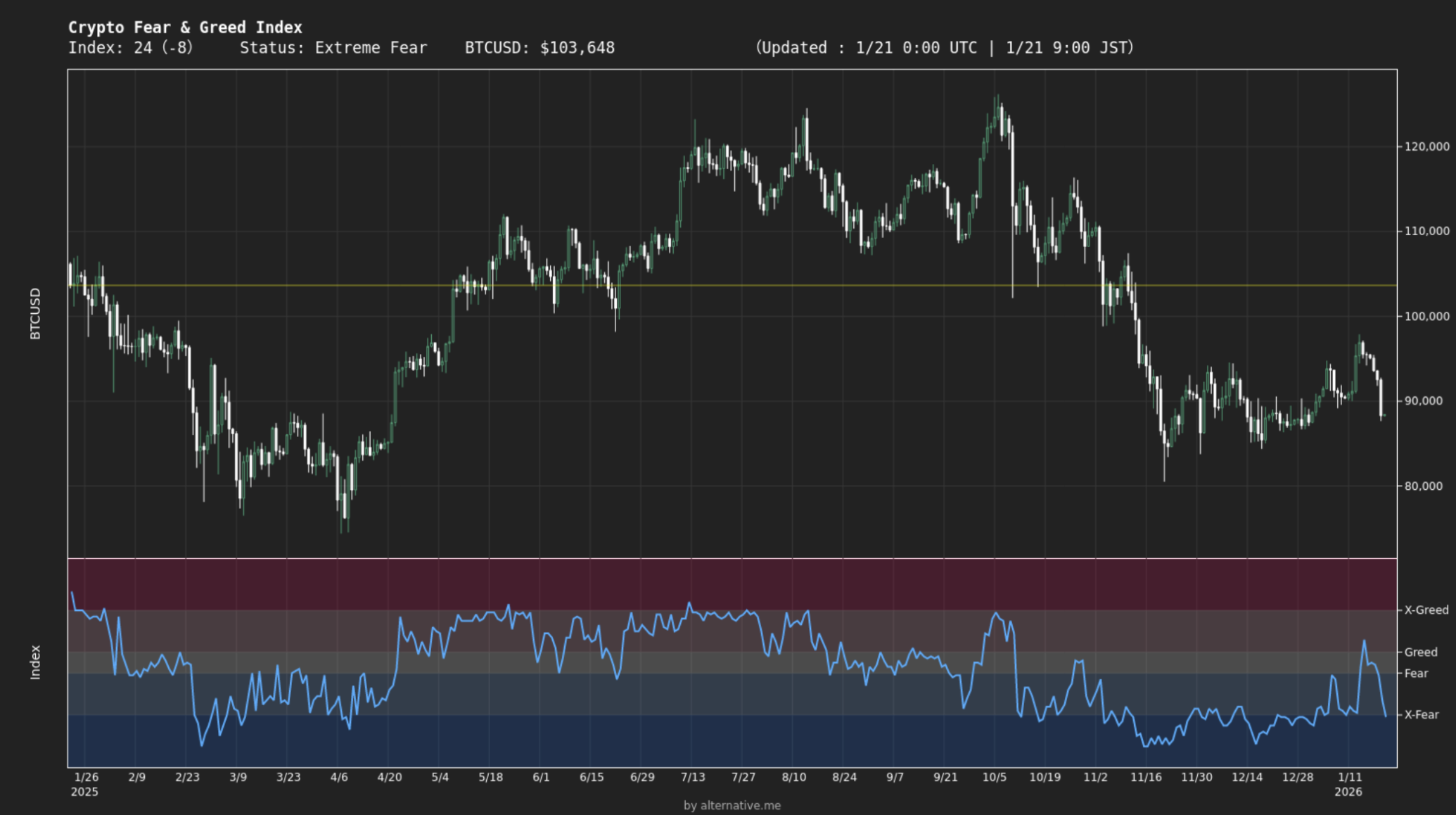Select the 7/13 date tick

click(692, 778)
